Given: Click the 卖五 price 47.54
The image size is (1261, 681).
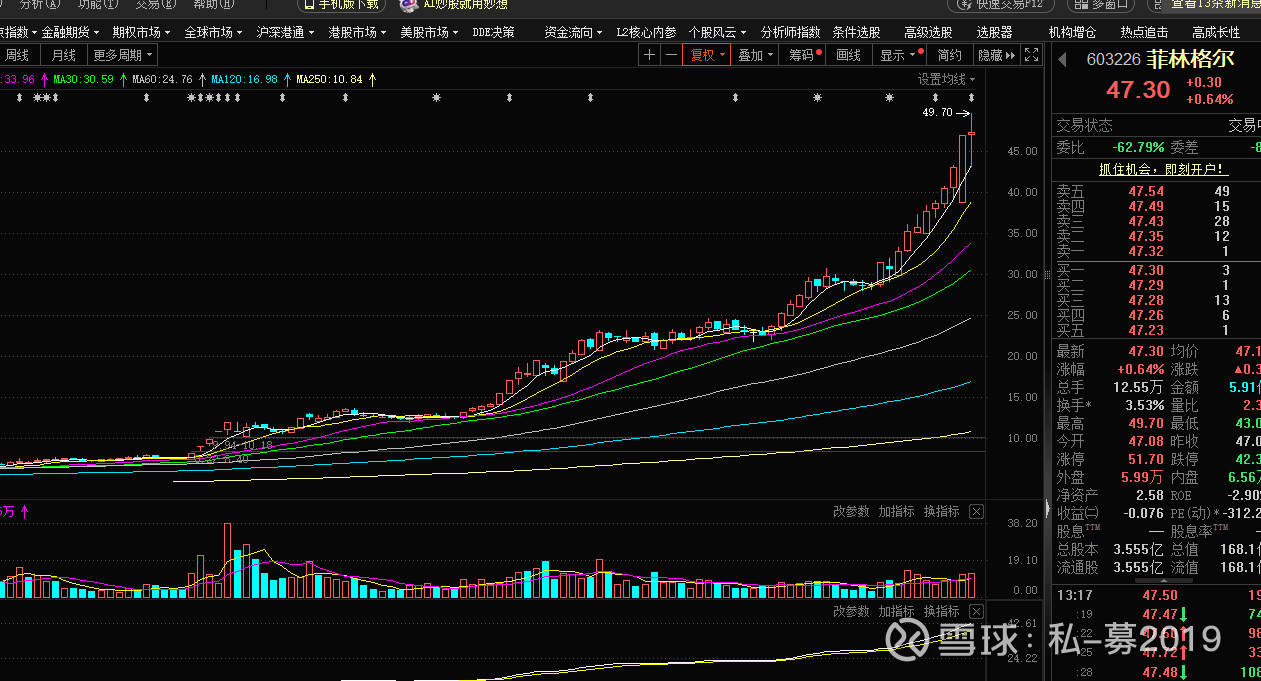Looking at the screenshot, I should tap(1146, 192).
